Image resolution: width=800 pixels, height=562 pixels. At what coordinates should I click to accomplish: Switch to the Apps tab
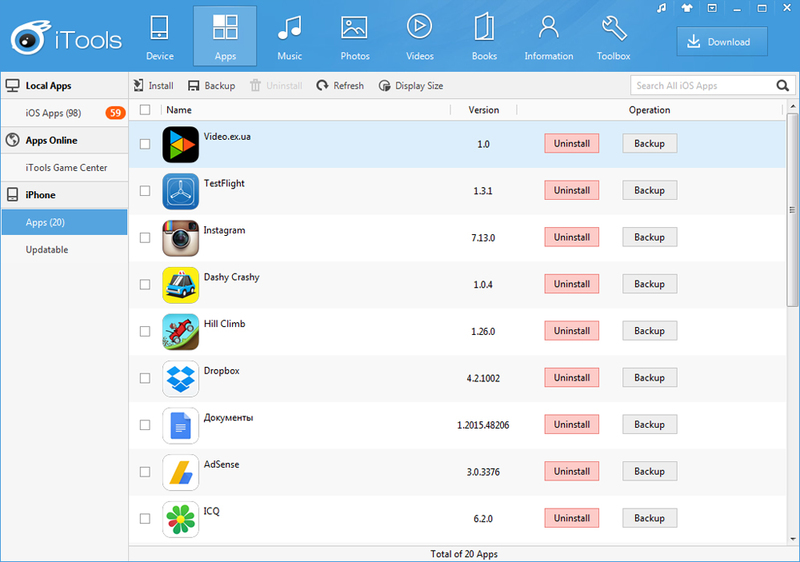tap(225, 36)
